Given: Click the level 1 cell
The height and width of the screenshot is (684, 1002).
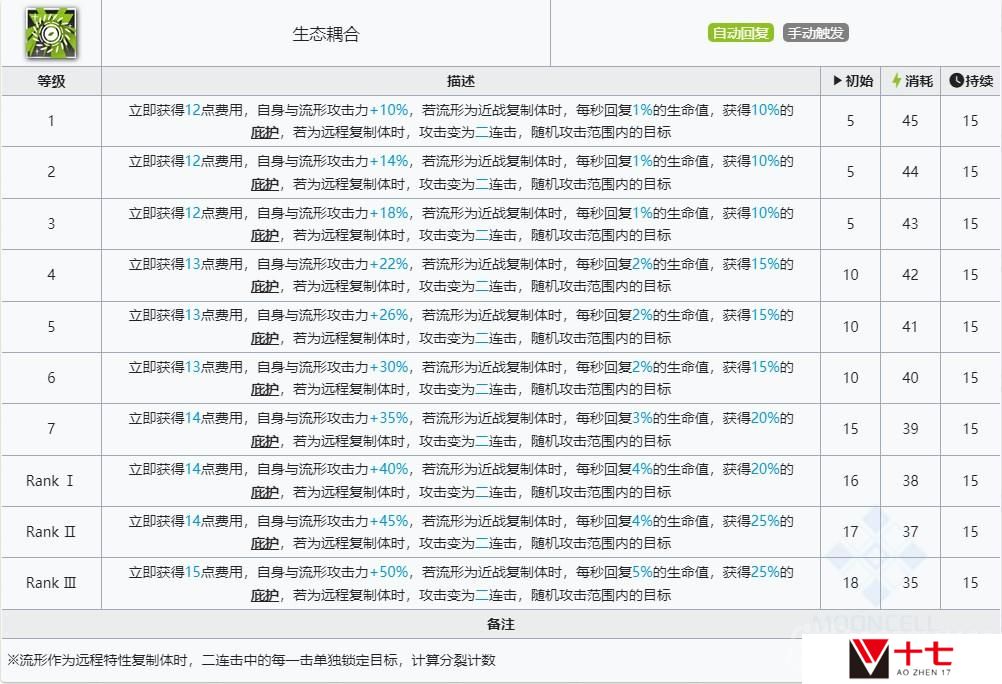Looking at the screenshot, I should pos(51,121).
